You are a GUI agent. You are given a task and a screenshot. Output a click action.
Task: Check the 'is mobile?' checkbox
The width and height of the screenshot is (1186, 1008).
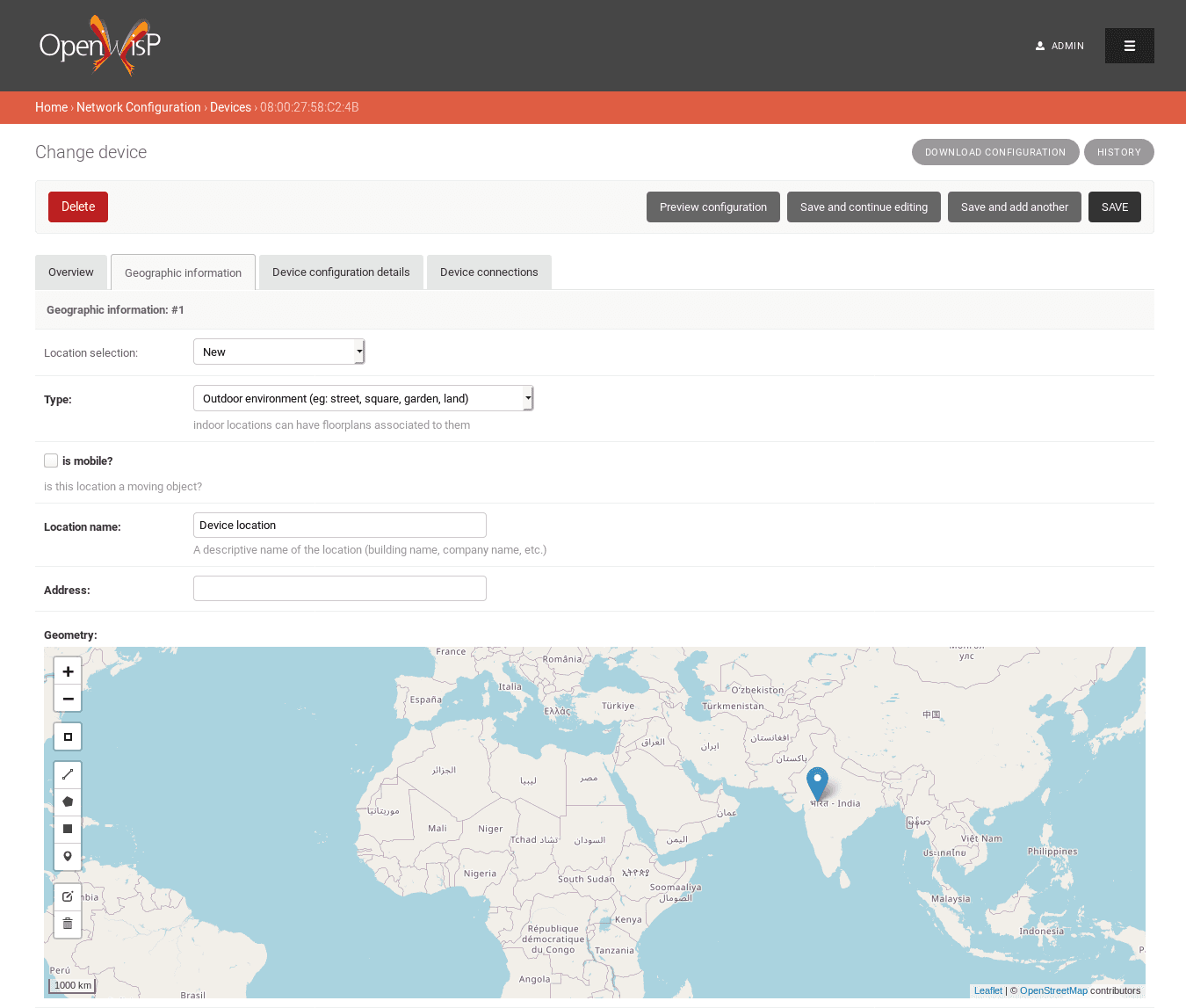pyautogui.click(x=51, y=460)
